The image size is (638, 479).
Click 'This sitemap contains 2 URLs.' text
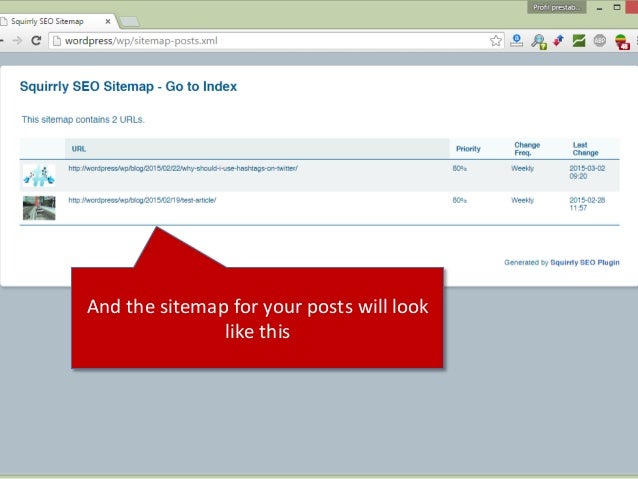tap(83, 120)
